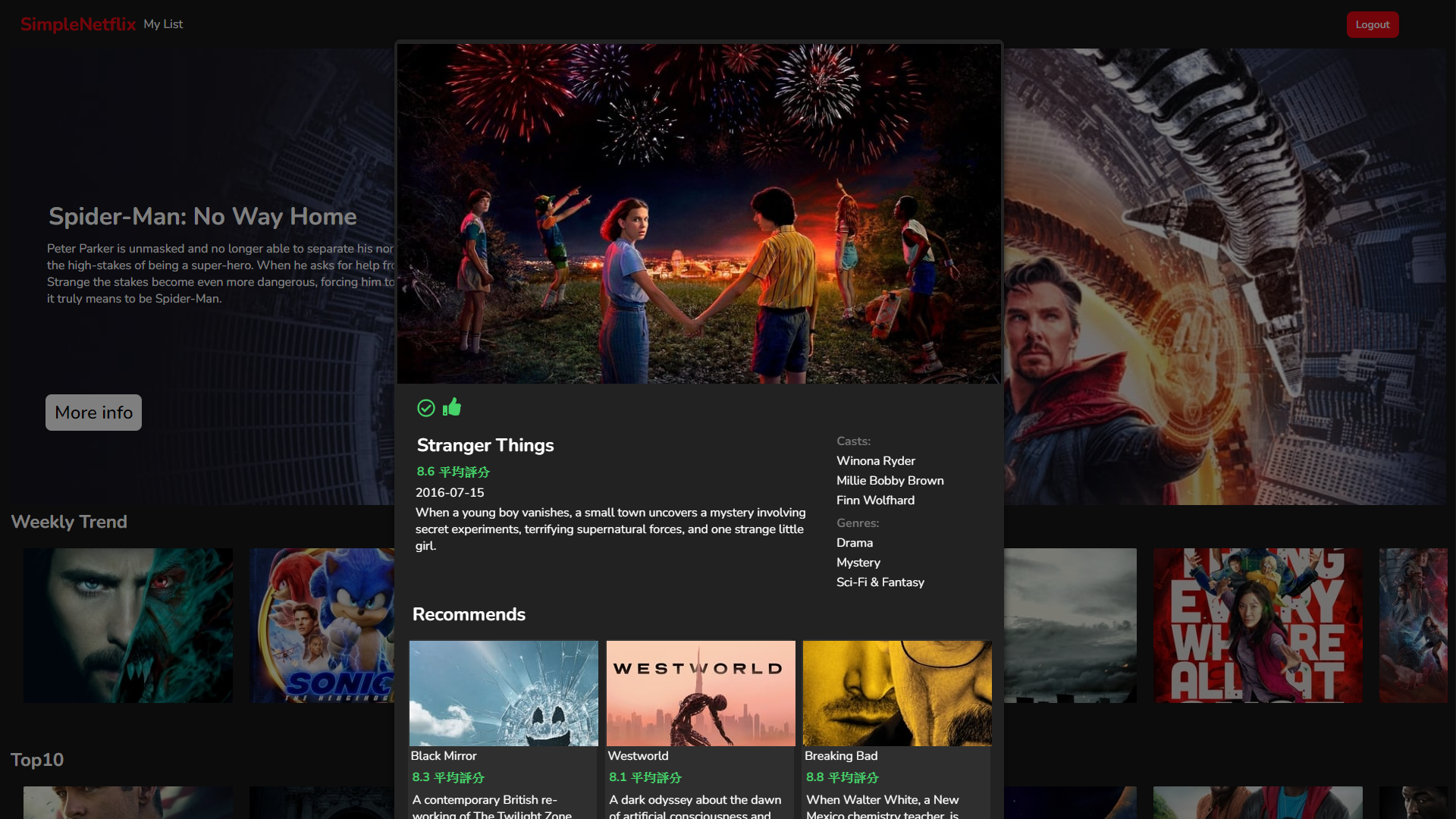Click the More info button
This screenshot has width=1456, height=819.
pyautogui.click(x=93, y=413)
